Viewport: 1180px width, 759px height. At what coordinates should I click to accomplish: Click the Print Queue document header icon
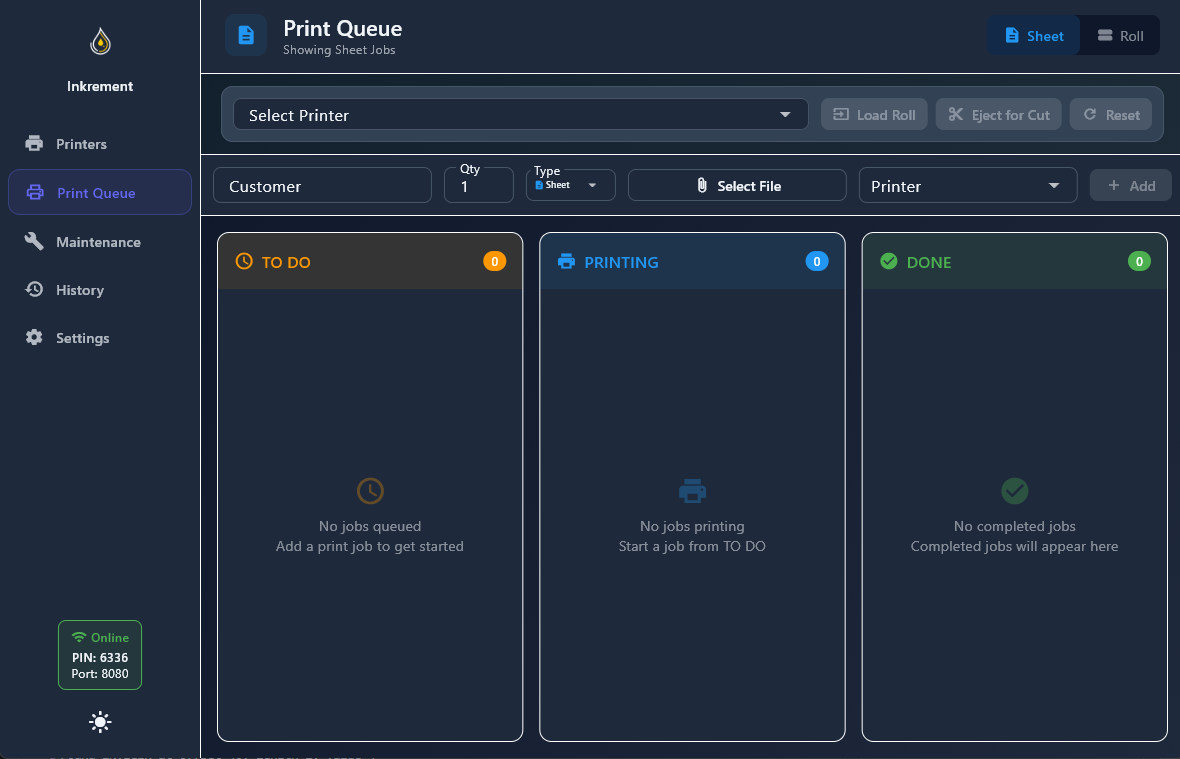[x=246, y=36]
